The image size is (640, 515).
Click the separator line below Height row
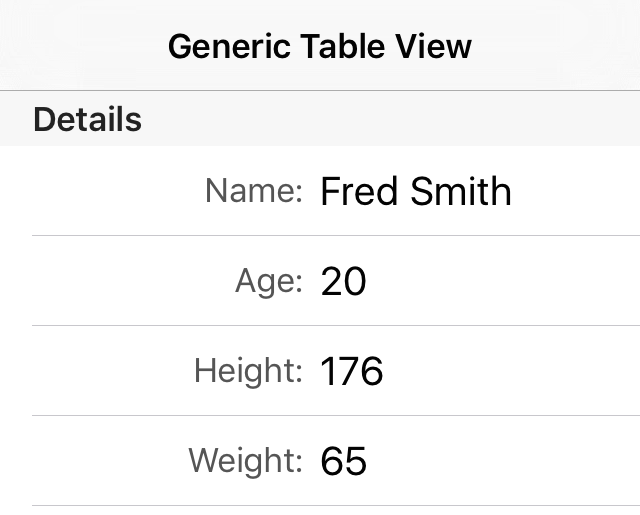point(336,416)
